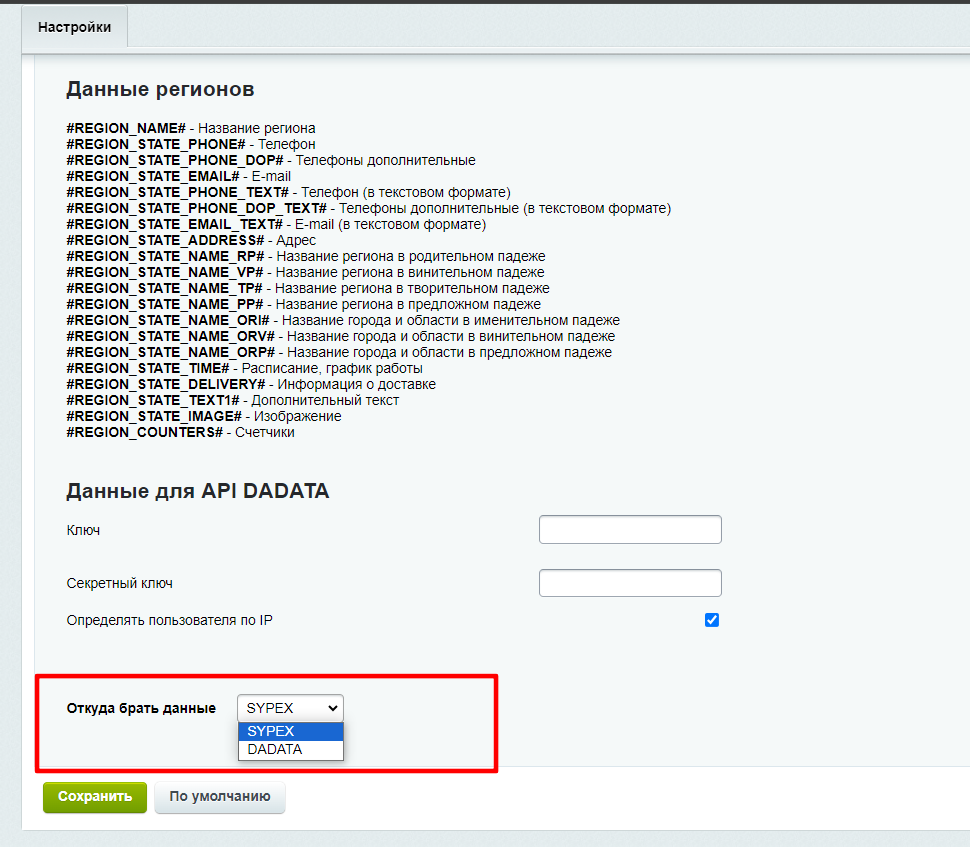Viewport: 970px width, 847px height.
Task: Toggle the Определять пользователя по IP checkbox
Action: (x=711, y=620)
